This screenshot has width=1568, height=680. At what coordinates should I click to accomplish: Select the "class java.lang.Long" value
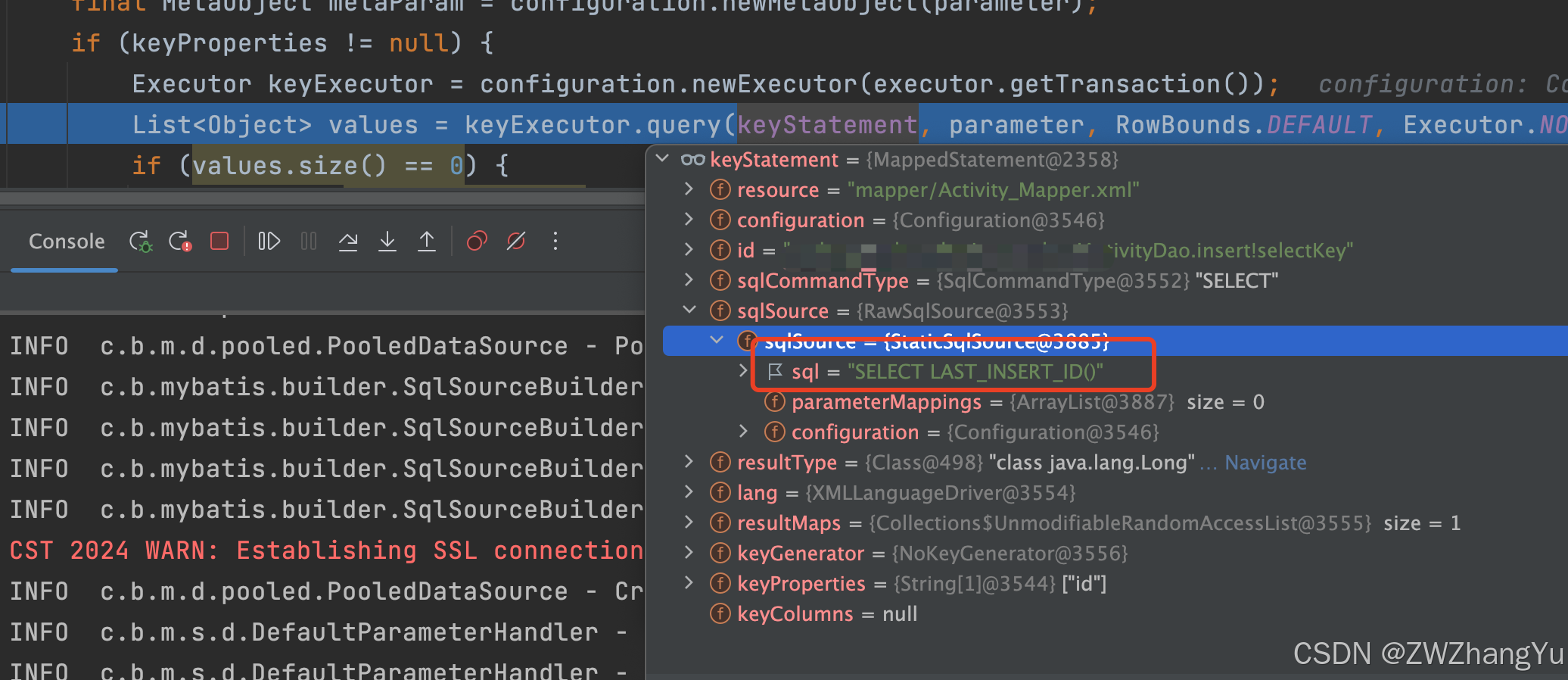click(x=1092, y=463)
